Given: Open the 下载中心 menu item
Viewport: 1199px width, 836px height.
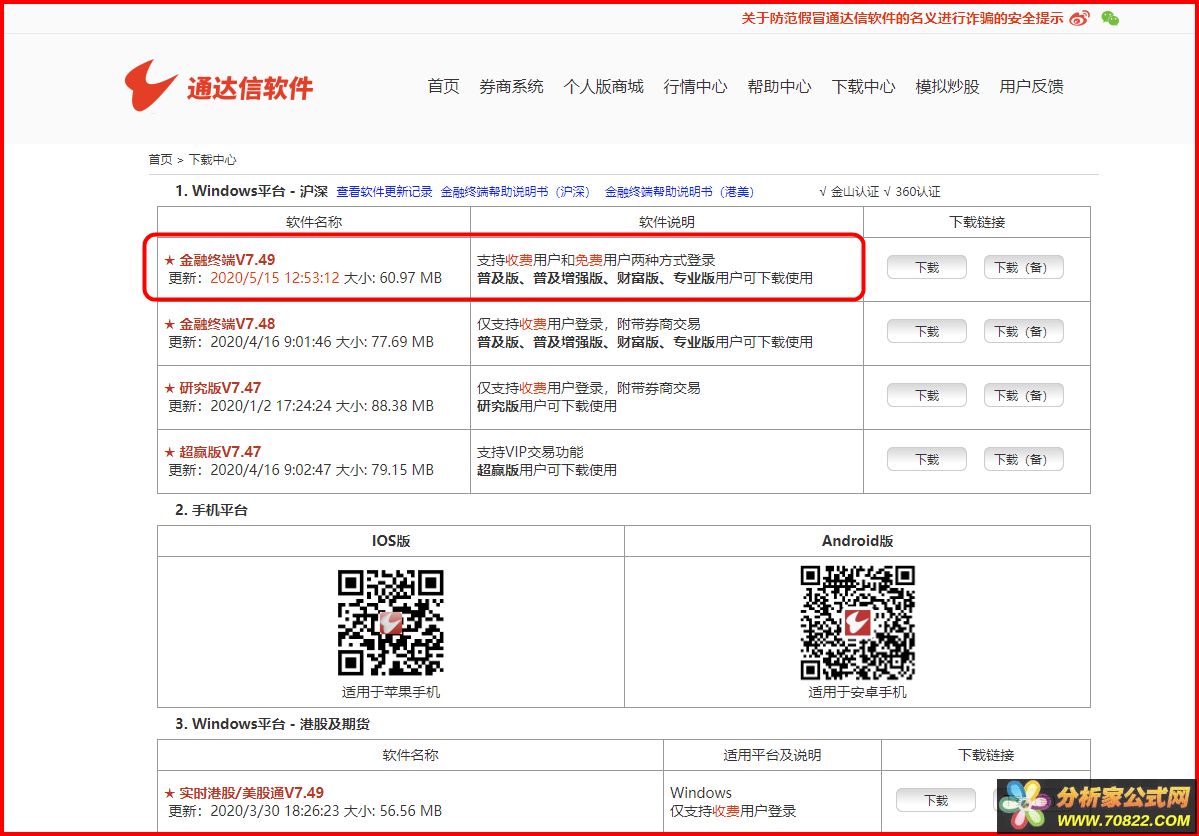Looking at the screenshot, I should pyautogui.click(x=863, y=86).
